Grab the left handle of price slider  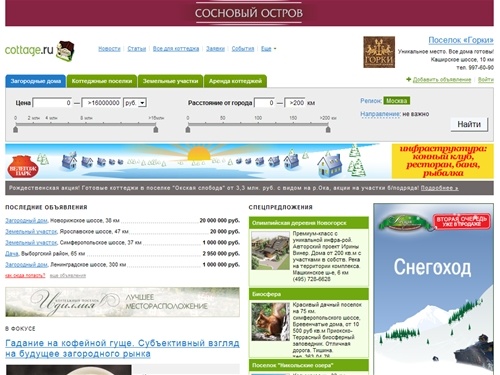pyautogui.click(x=15, y=129)
